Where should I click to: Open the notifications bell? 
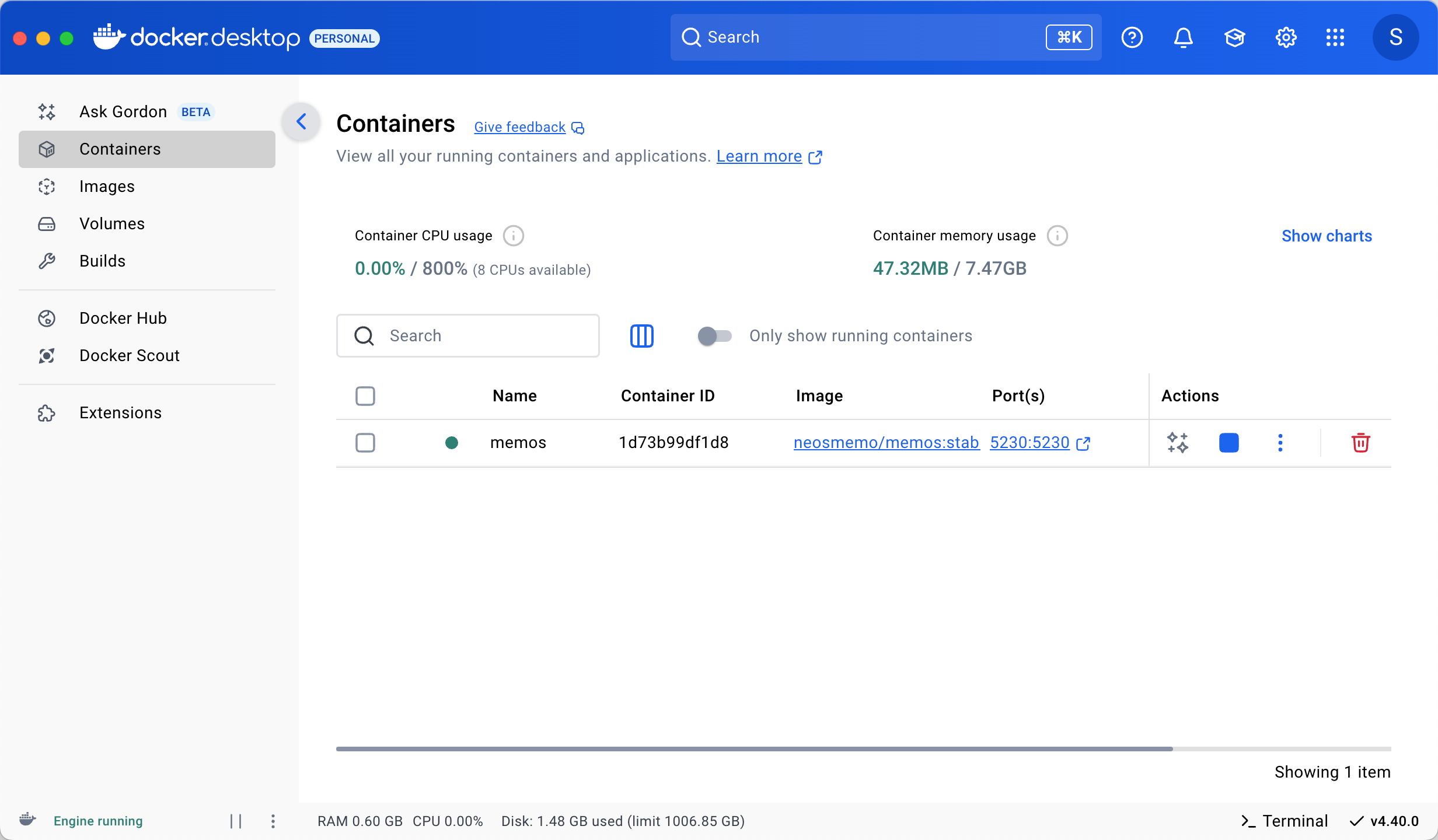(x=1183, y=37)
